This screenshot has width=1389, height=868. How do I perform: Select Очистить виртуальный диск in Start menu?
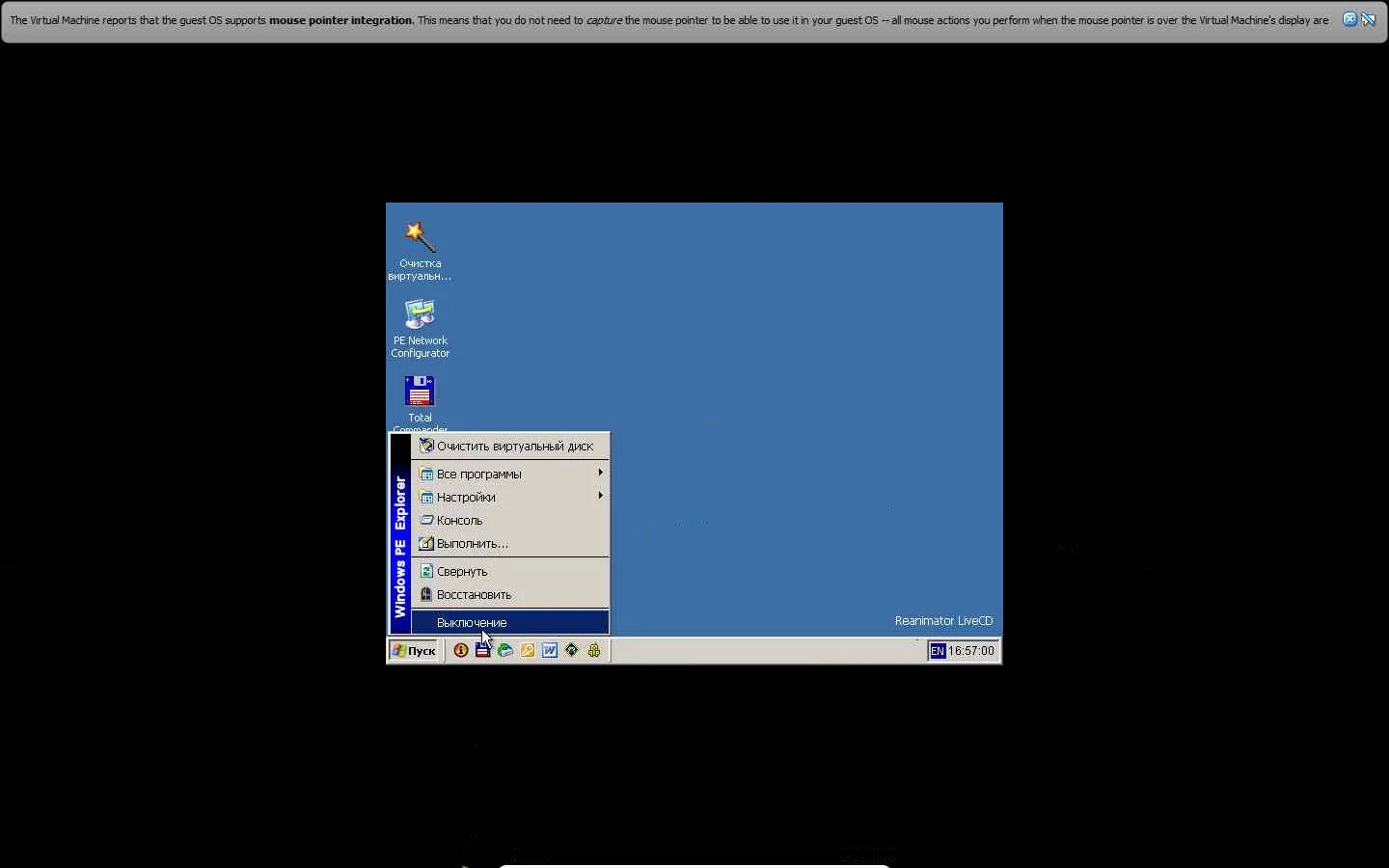510,447
